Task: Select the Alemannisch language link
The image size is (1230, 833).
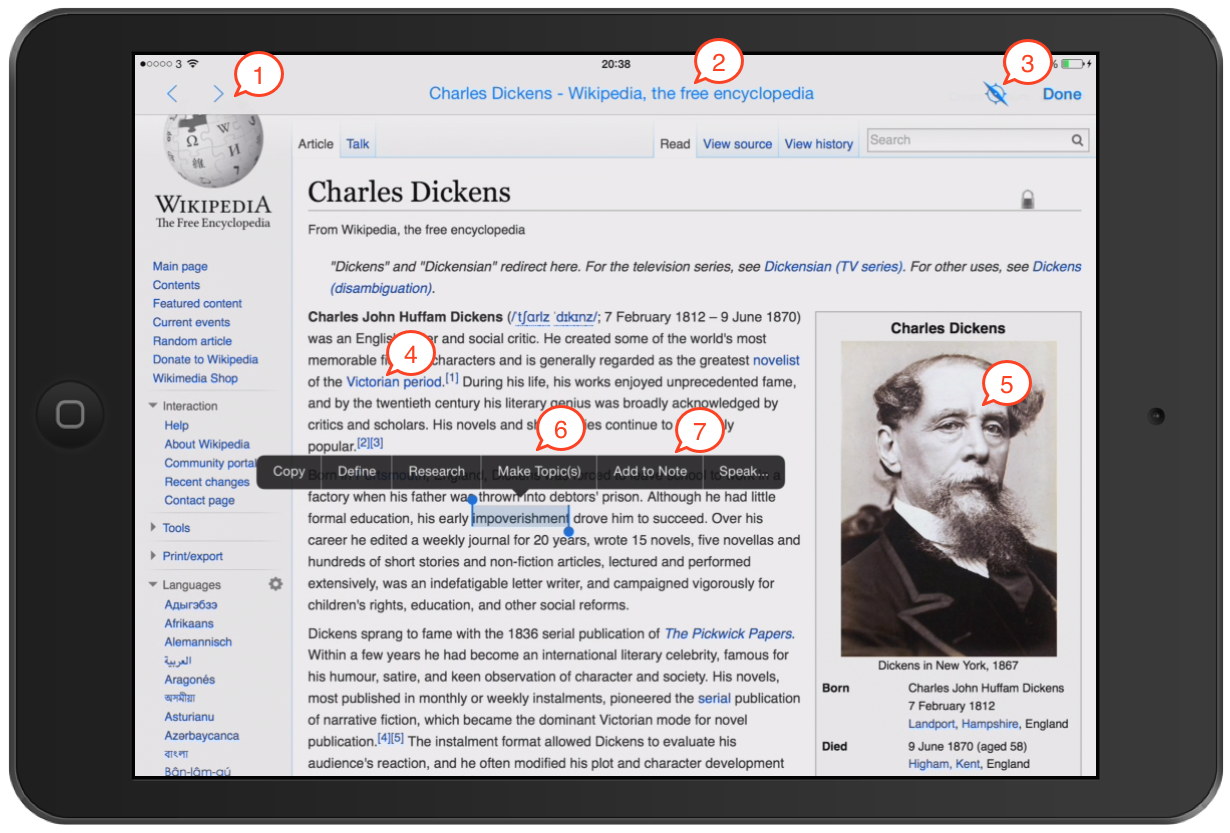Action: point(198,642)
